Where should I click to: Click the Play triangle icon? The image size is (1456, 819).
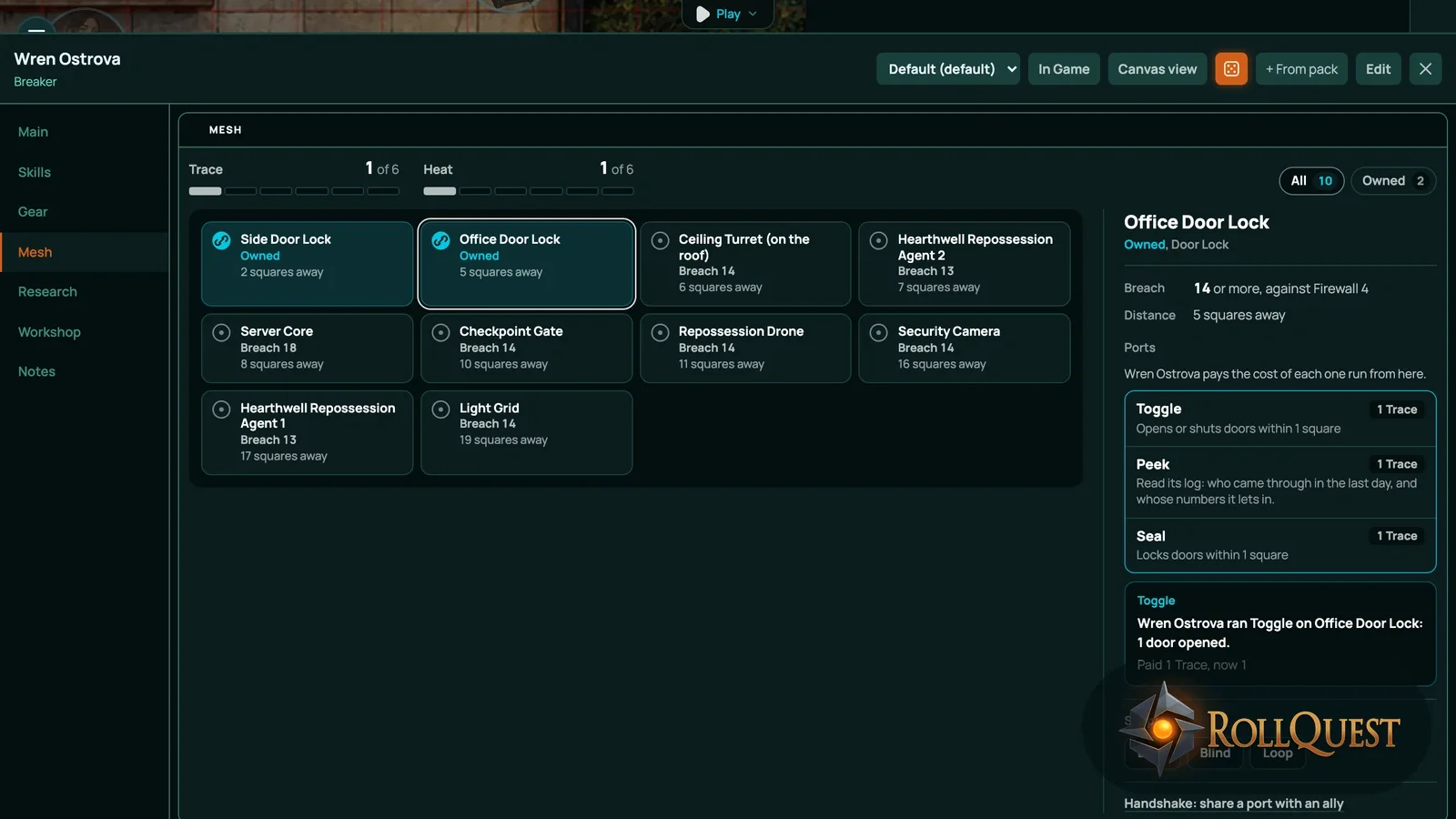[x=703, y=14]
